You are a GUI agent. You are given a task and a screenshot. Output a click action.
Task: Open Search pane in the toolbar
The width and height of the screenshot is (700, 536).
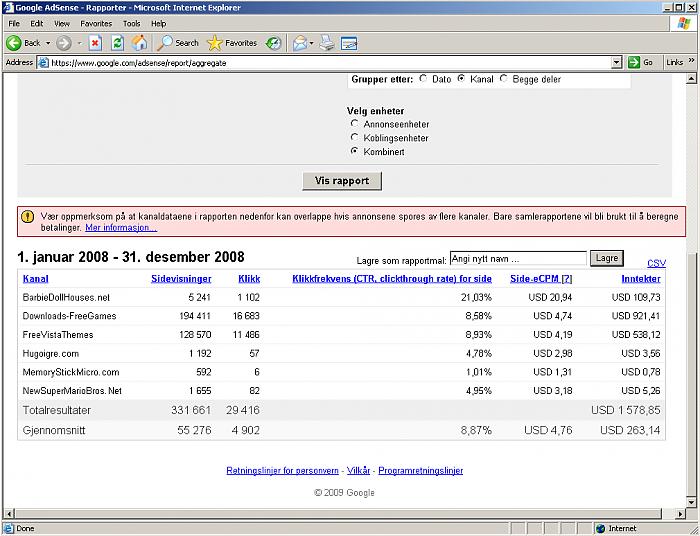(x=178, y=43)
